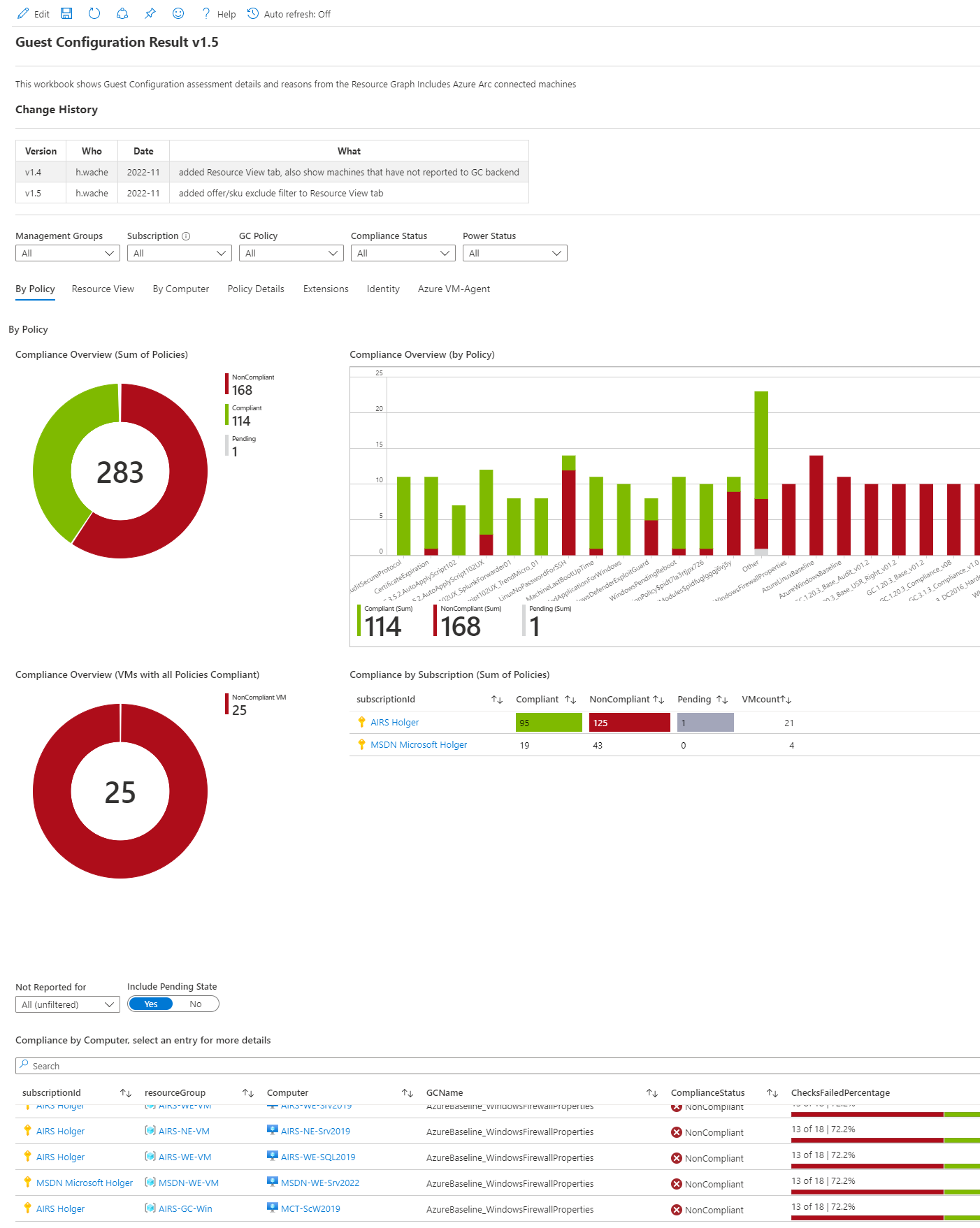Open the AIRS-NE-VM resource group link
This screenshot has width=980, height=1228.
pyautogui.click(x=184, y=1132)
